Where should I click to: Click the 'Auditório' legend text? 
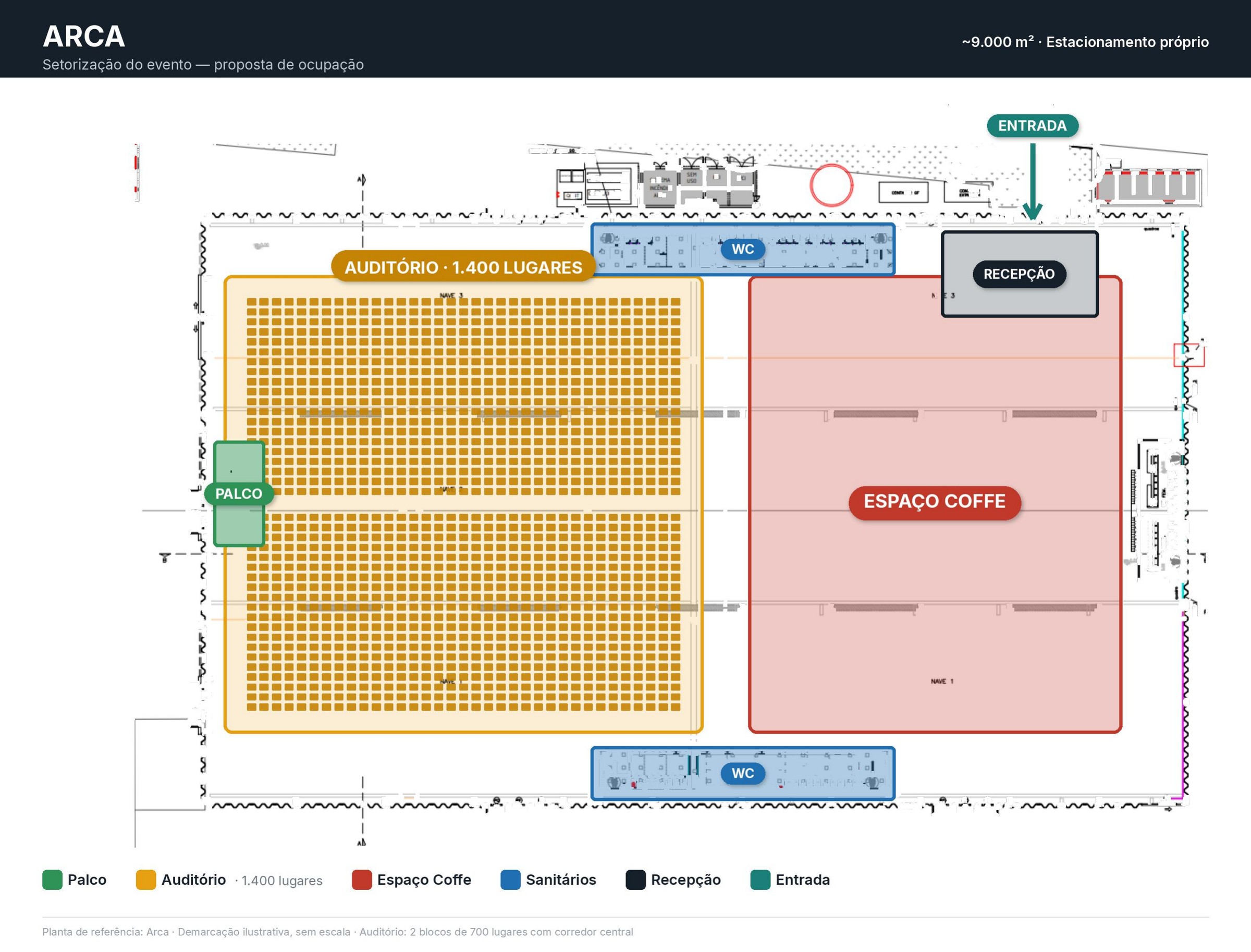[193, 880]
